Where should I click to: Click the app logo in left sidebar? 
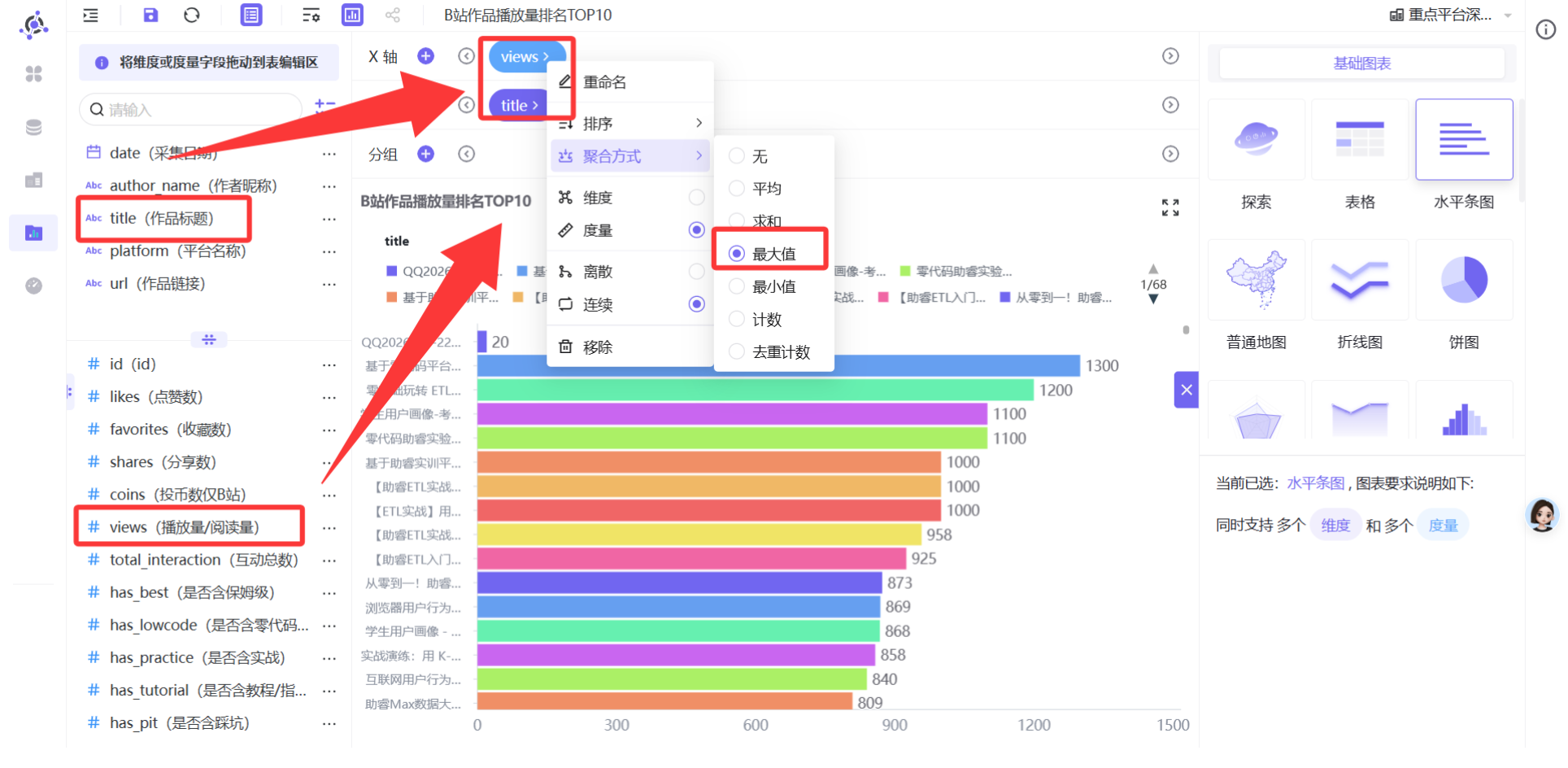[33, 25]
